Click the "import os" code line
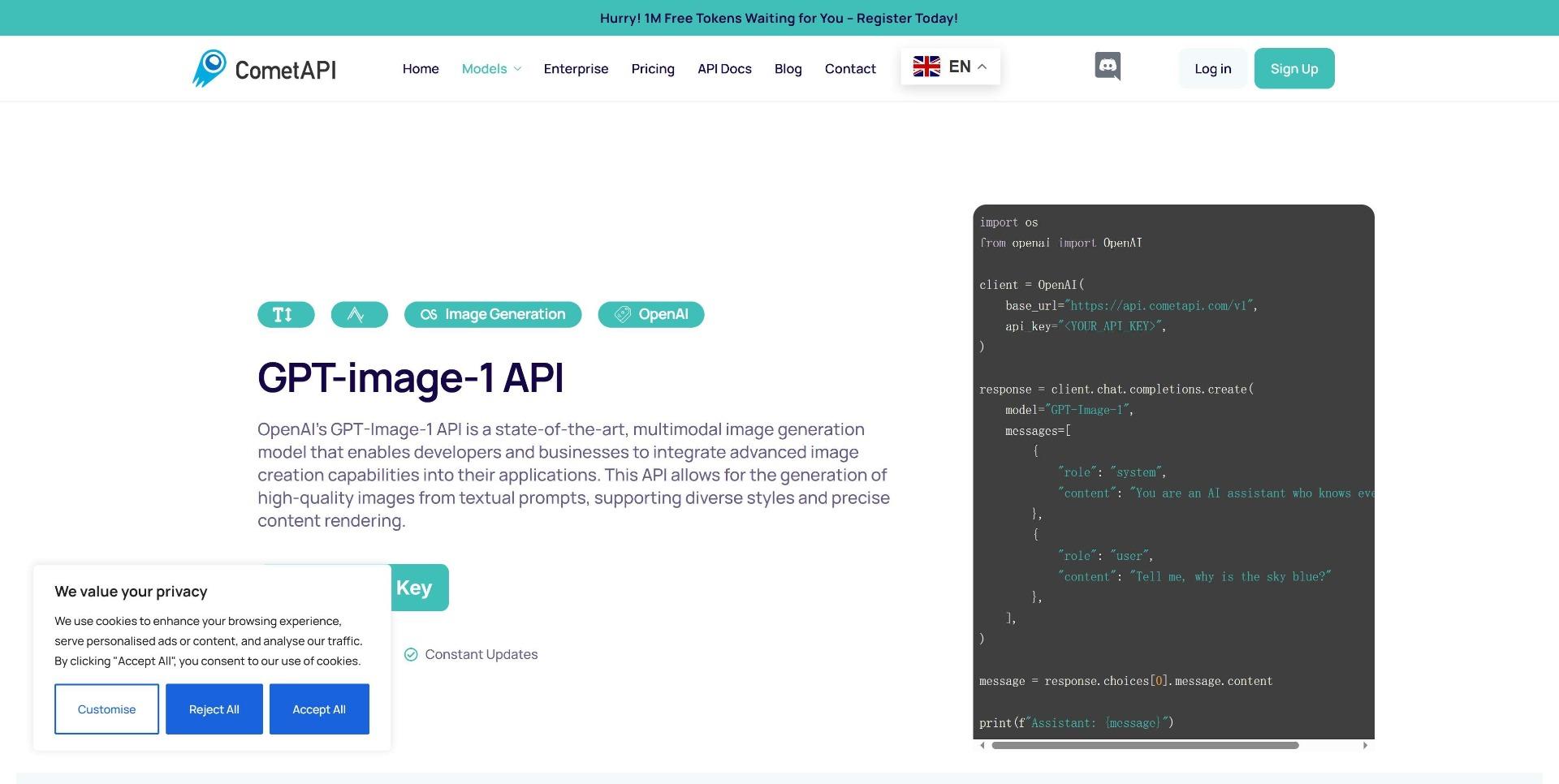The height and width of the screenshot is (784, 1559). [x=1008, y=222]
